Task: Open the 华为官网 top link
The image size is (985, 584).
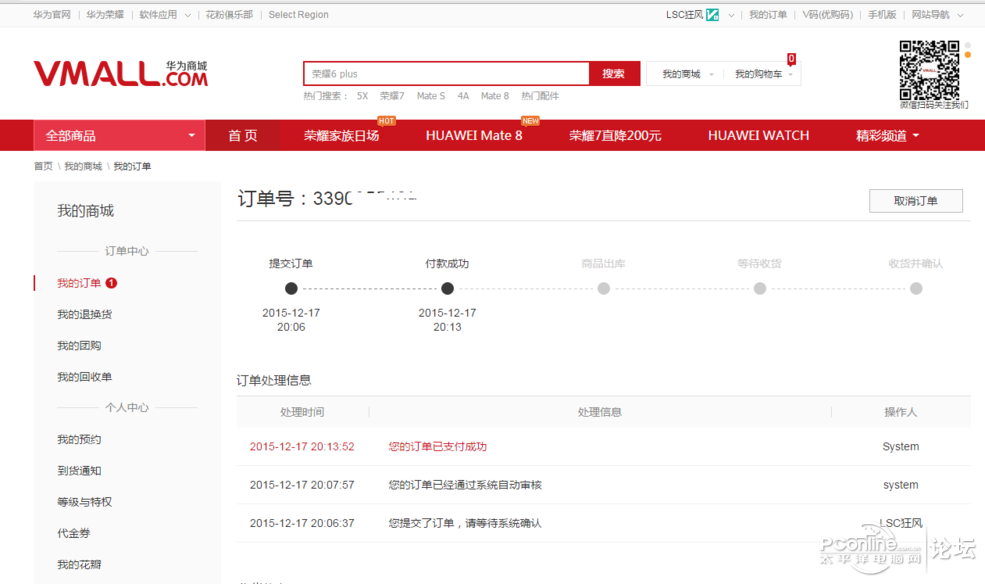Action: [x=52, y=15]
